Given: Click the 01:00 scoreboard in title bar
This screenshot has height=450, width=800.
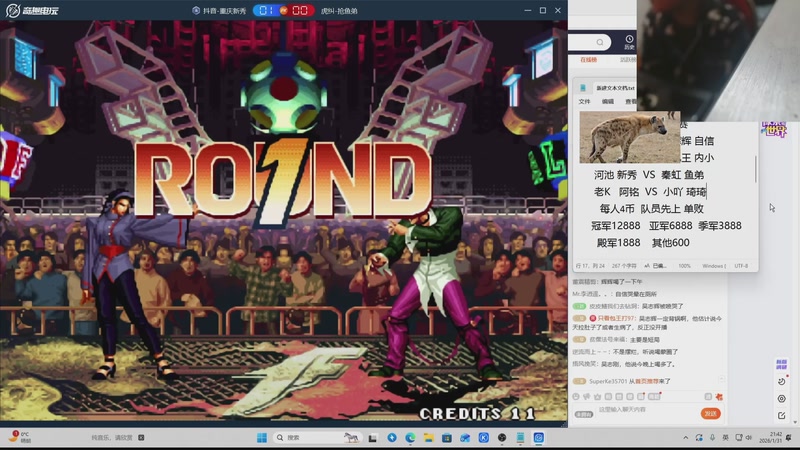Looking at the screenshot, I should [284, 10].
